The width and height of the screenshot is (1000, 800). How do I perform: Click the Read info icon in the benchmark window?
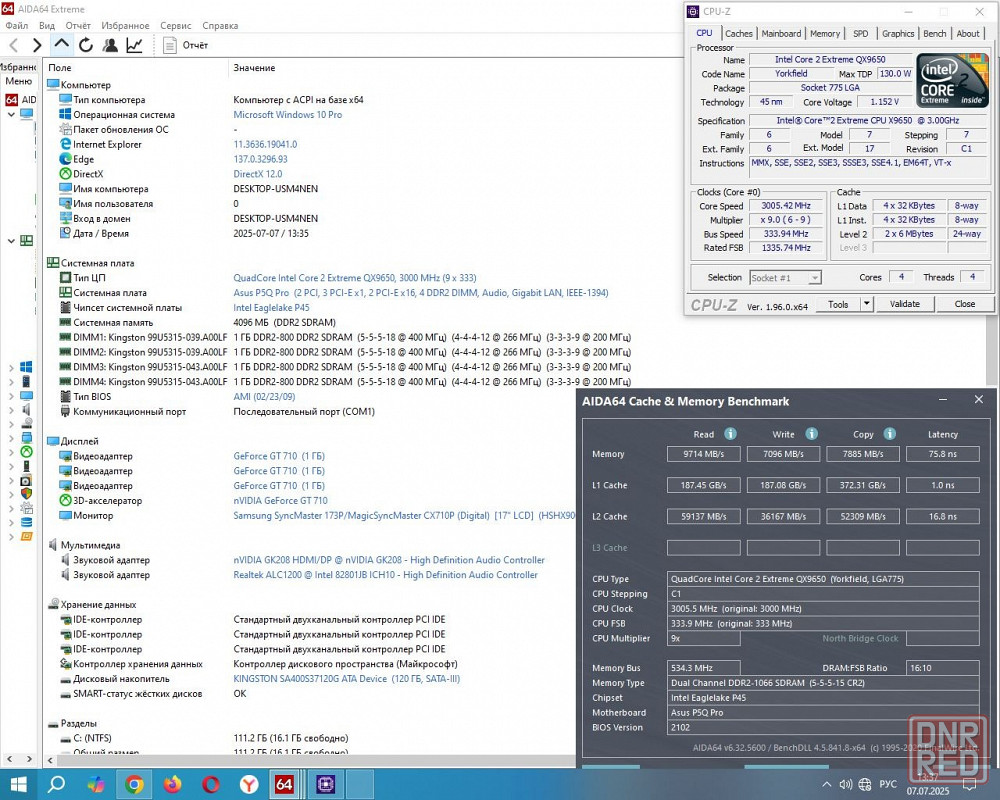(730, 434)
